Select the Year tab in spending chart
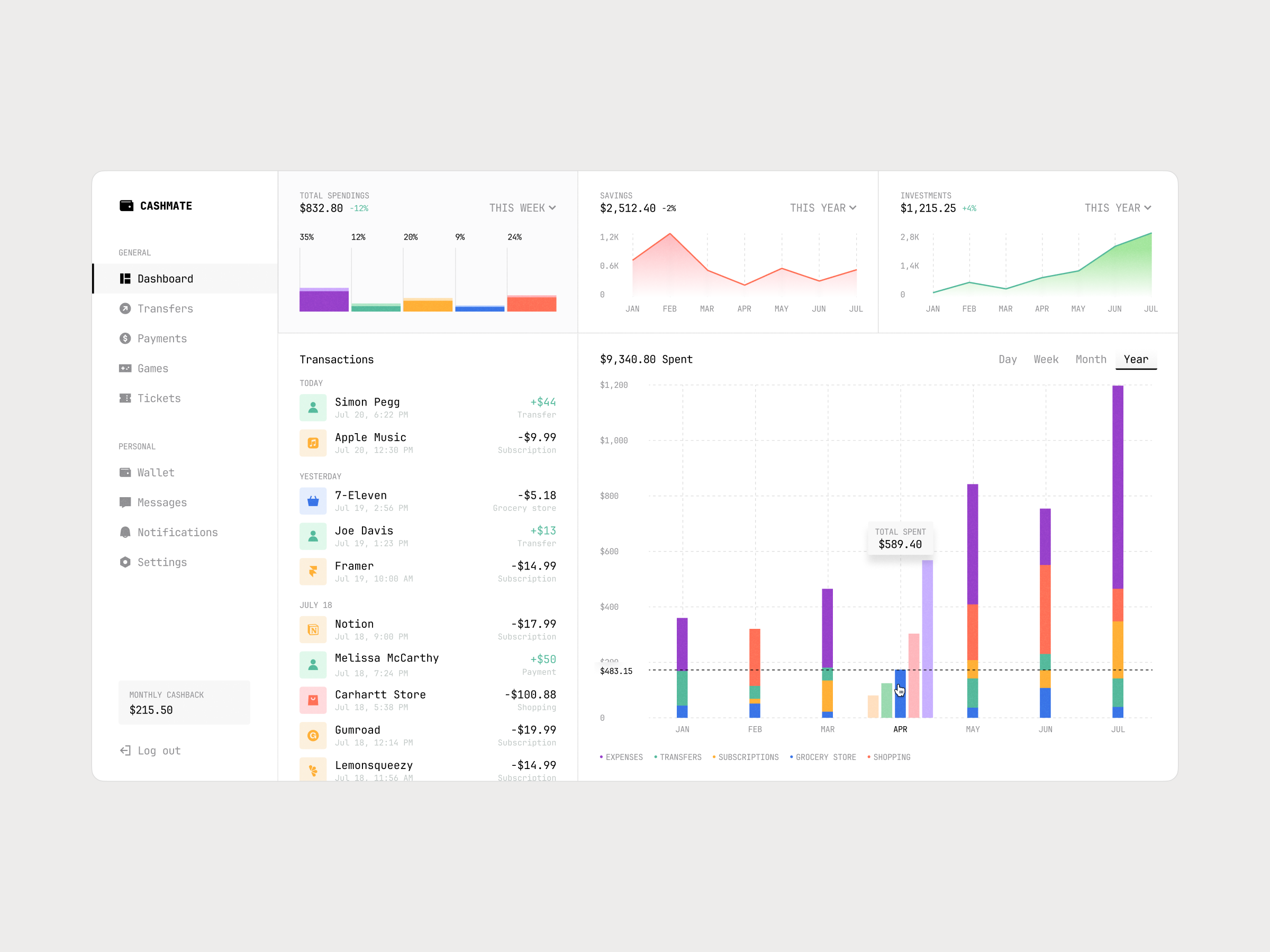 pos(1137,359)
